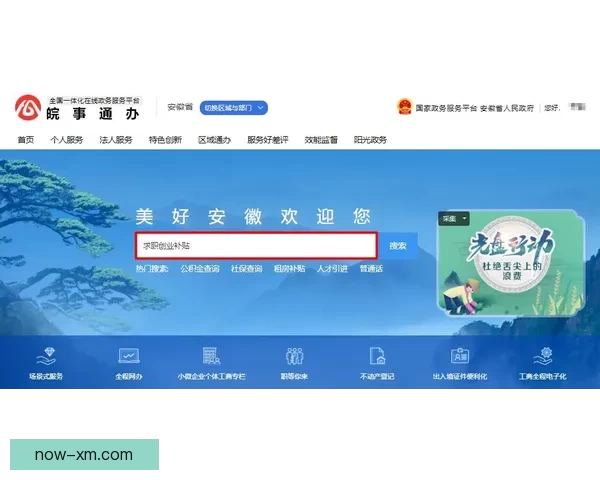Click the 安徽省 region label
Screen dimensions: 600x480
point(180,107)
